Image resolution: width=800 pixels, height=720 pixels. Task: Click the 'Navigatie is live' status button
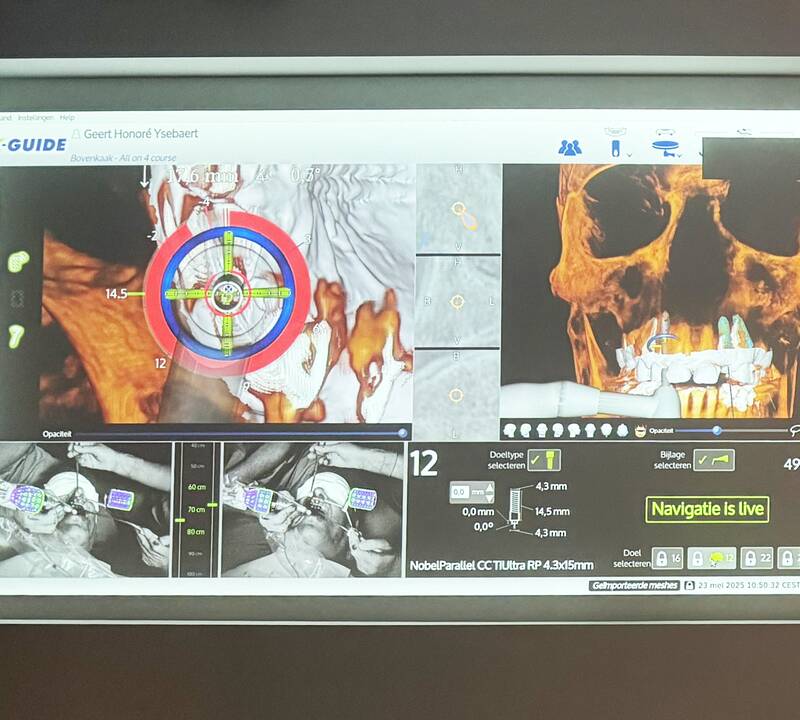tap(707, 509)
